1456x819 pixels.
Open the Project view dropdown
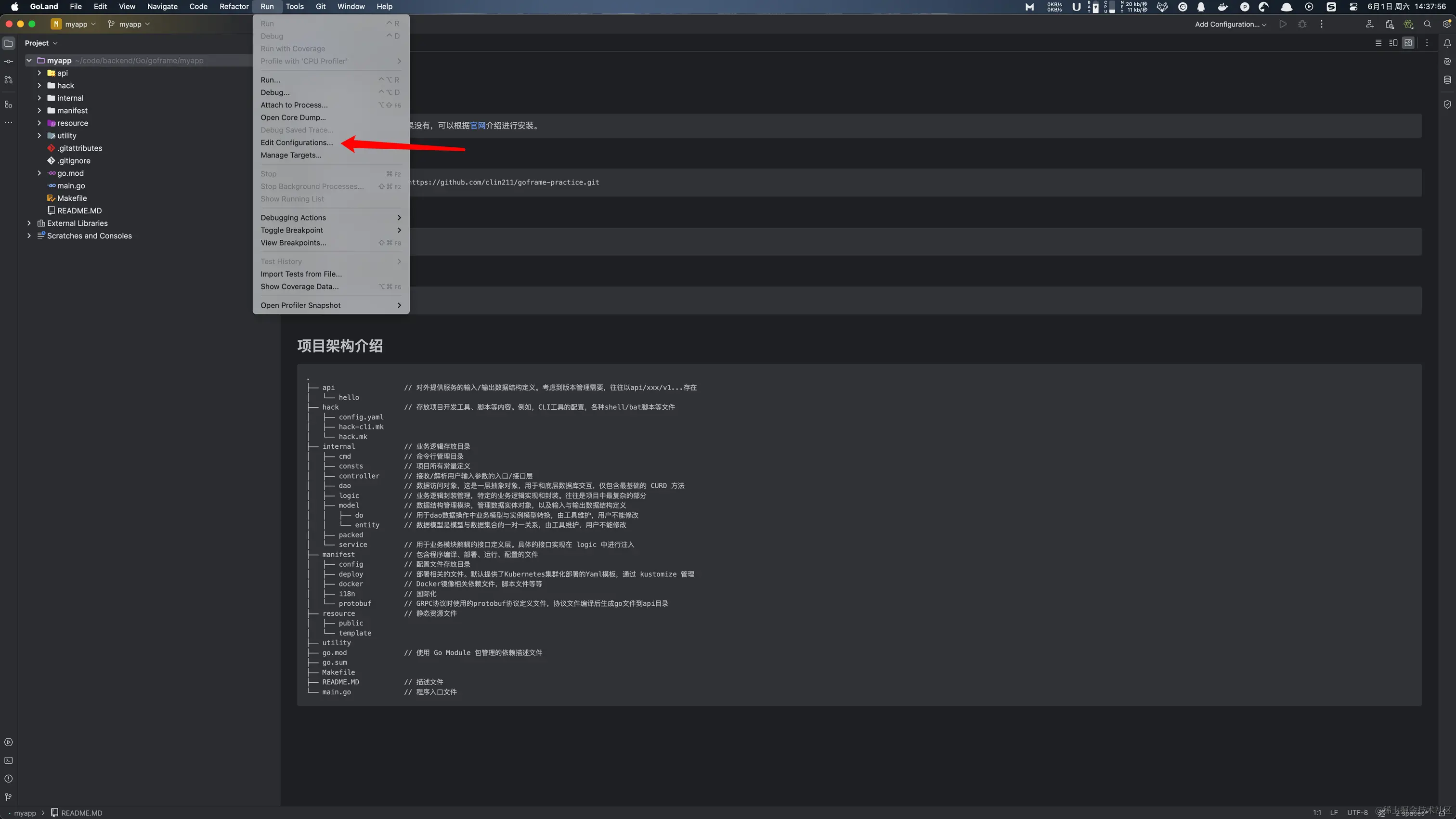point(41,43)
